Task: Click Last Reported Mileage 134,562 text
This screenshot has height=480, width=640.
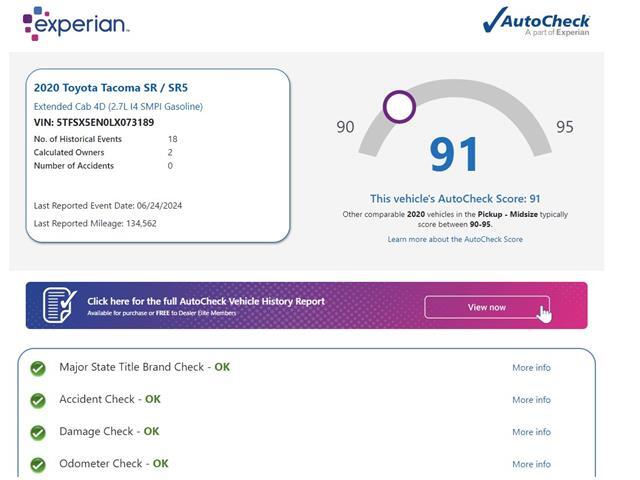Action: 95,224
